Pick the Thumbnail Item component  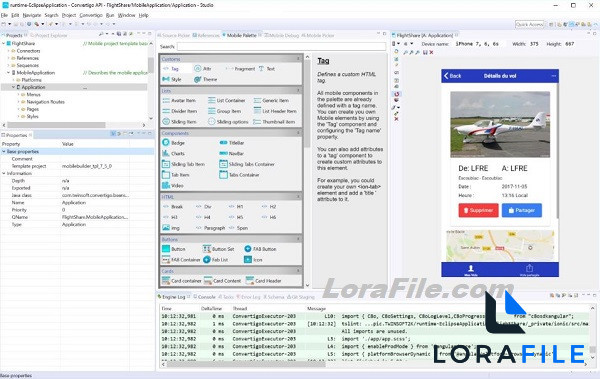(x=274, y=122)
